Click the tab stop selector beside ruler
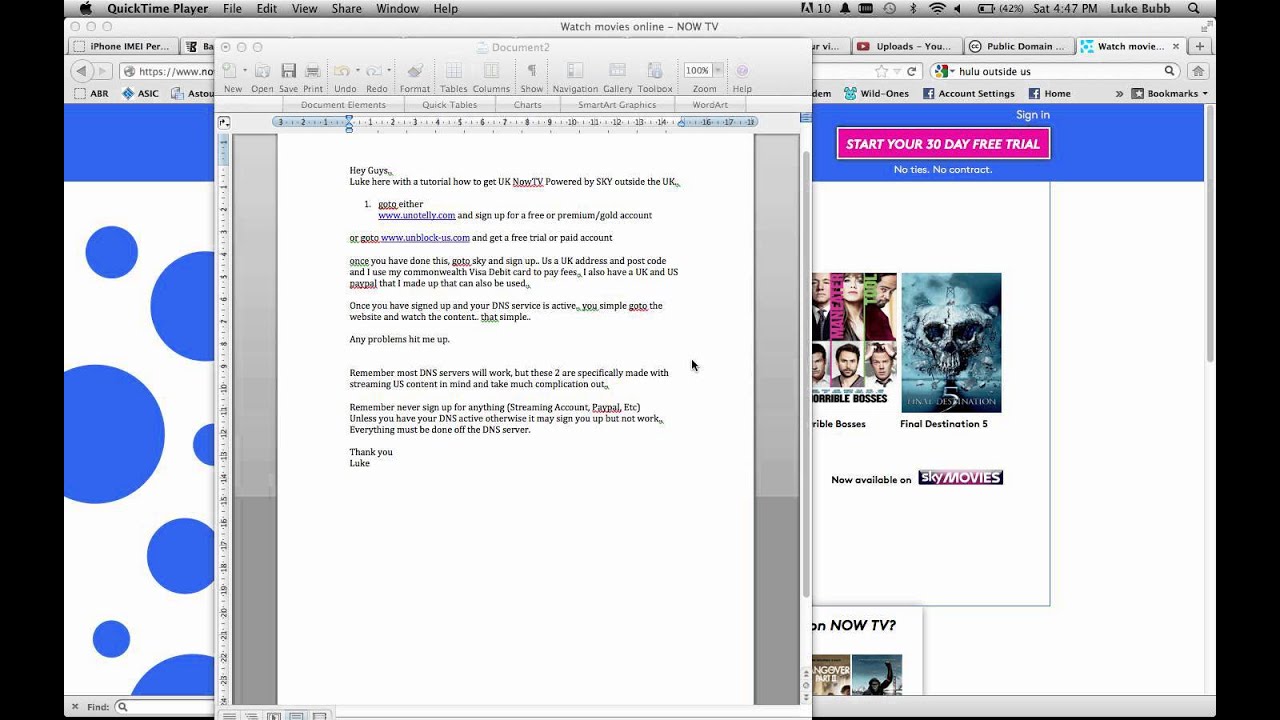 click(224, 122)
